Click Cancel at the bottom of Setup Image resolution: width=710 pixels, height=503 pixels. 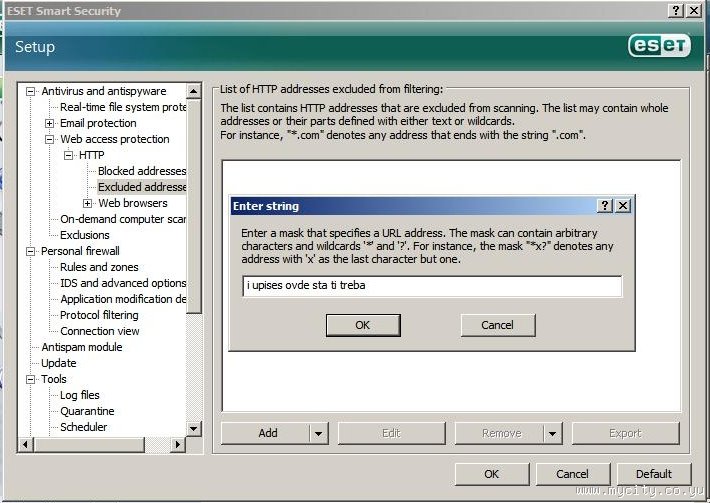point(572,474)
